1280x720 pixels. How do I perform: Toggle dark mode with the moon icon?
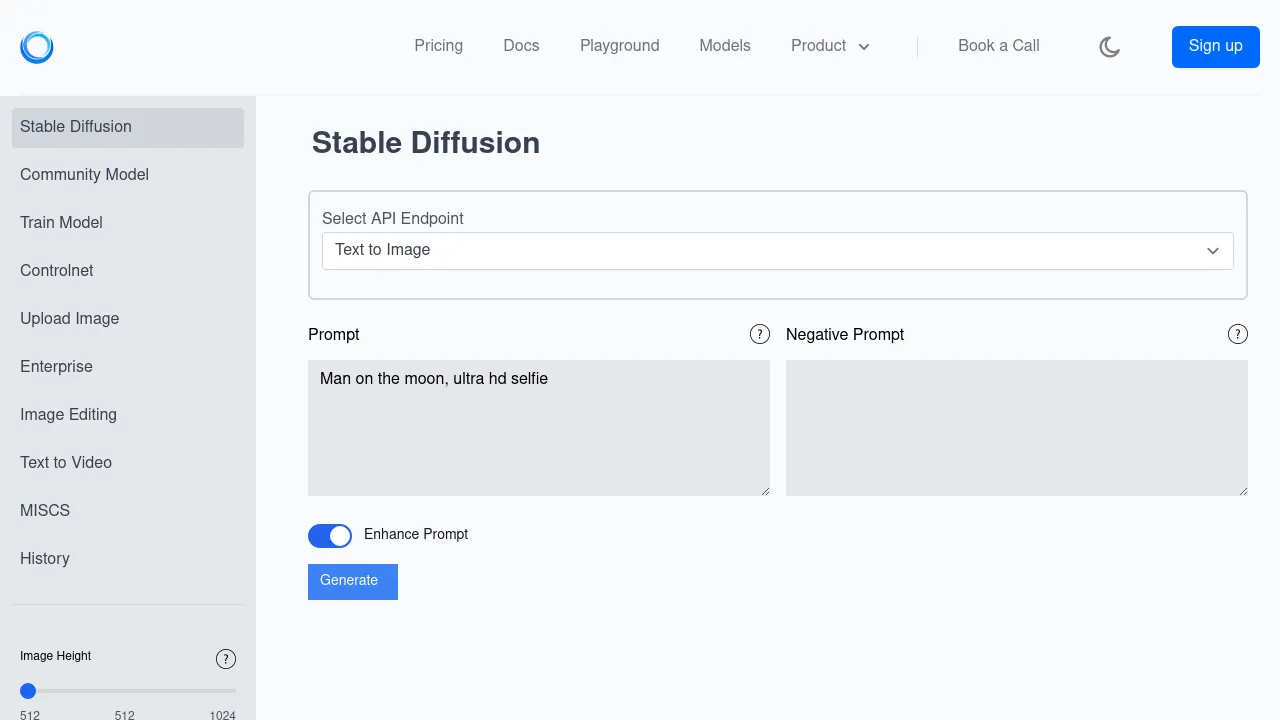(1109, 46)
